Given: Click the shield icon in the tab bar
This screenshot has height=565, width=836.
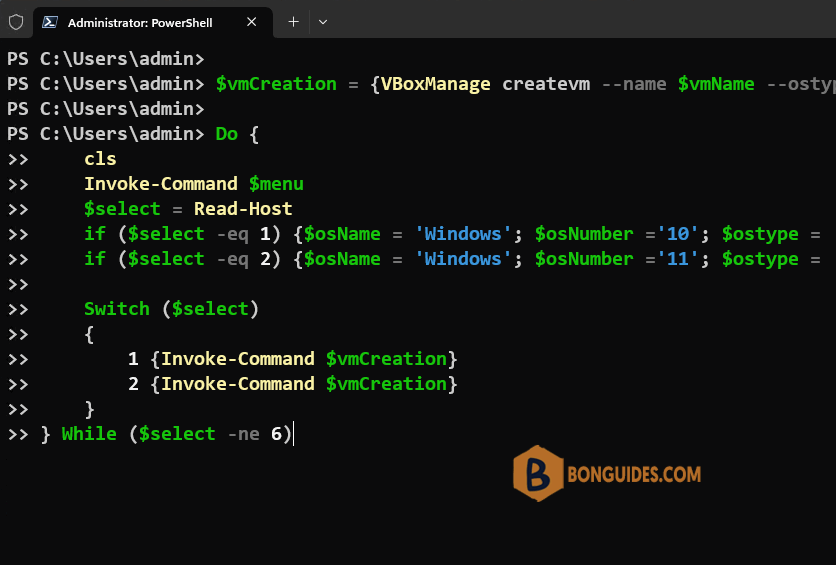Looking at the screenshot, I should coord(16,22).
